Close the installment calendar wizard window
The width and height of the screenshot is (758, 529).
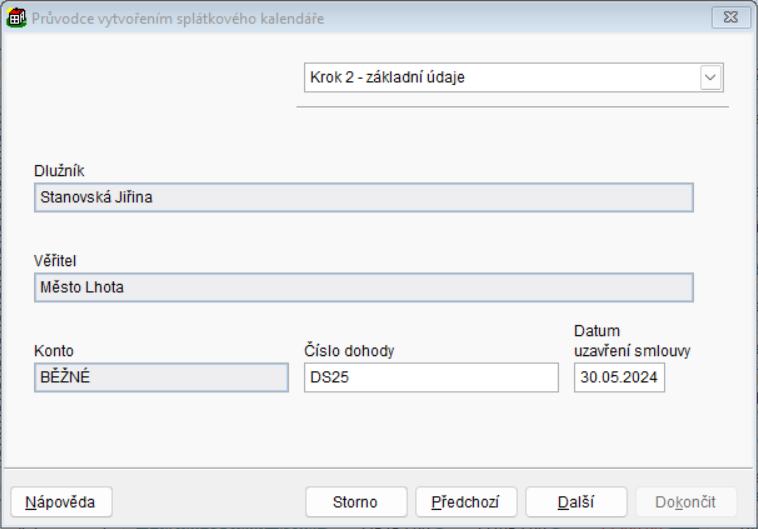pyautogui.click(x=731, y=18)
